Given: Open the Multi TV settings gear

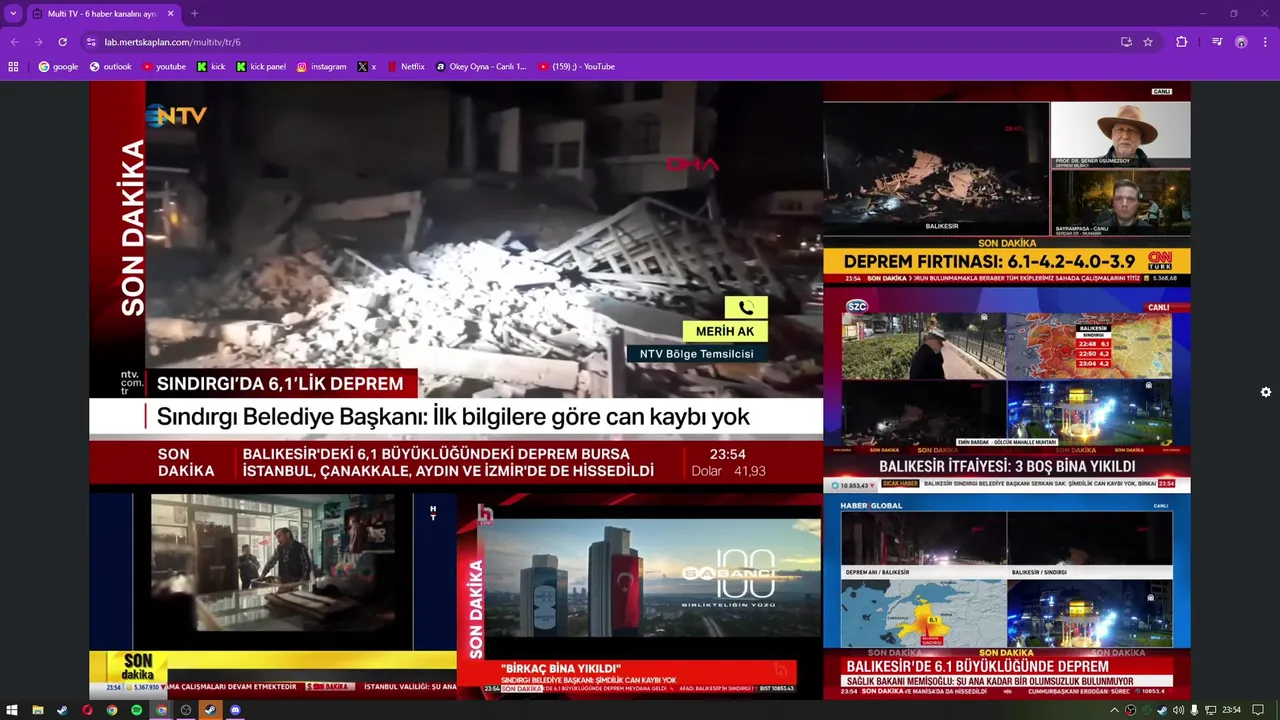Looking at the screenshot, I should coord(1265,392).
